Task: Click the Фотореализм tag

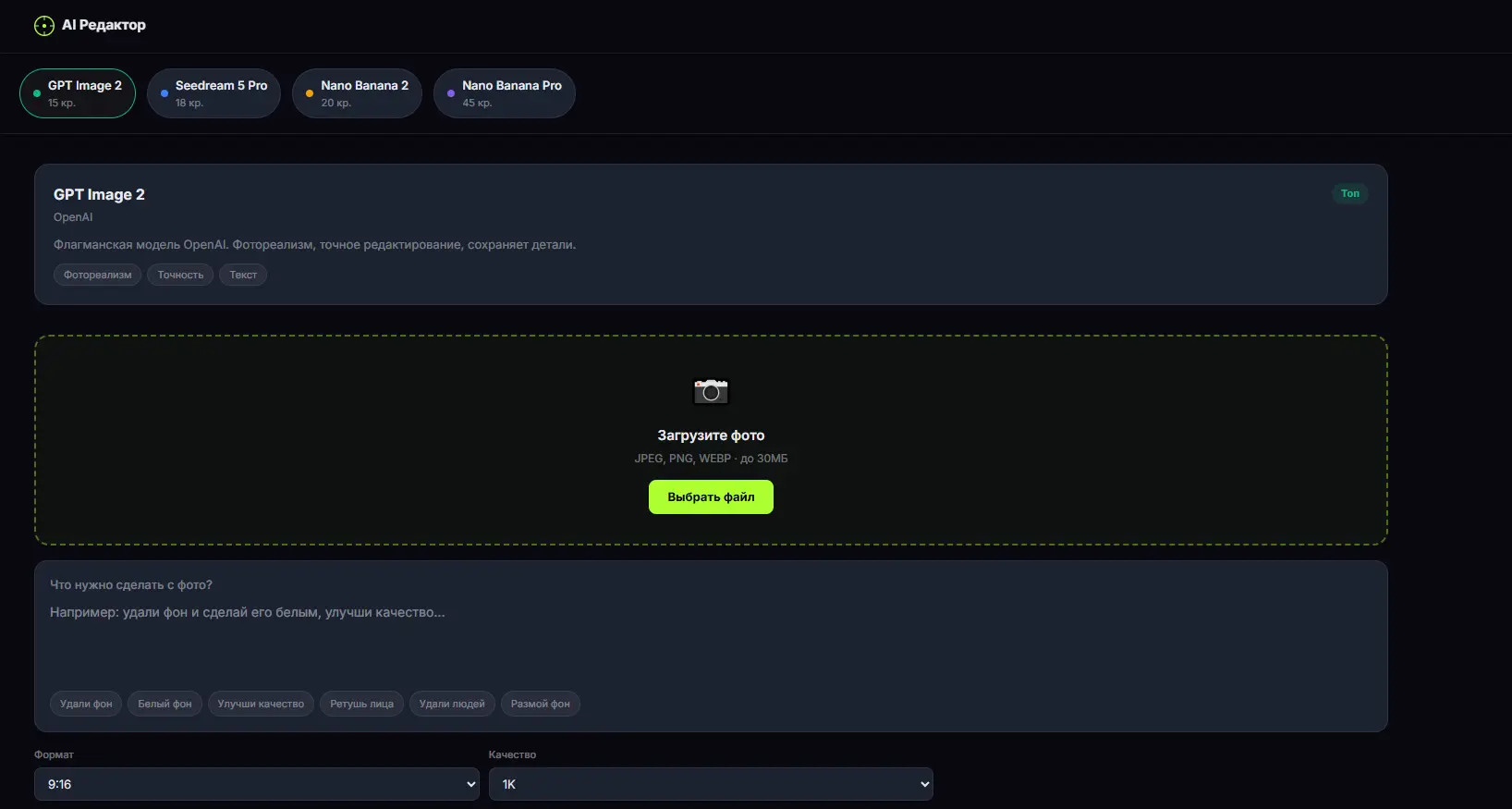Action: click(97, 275)
